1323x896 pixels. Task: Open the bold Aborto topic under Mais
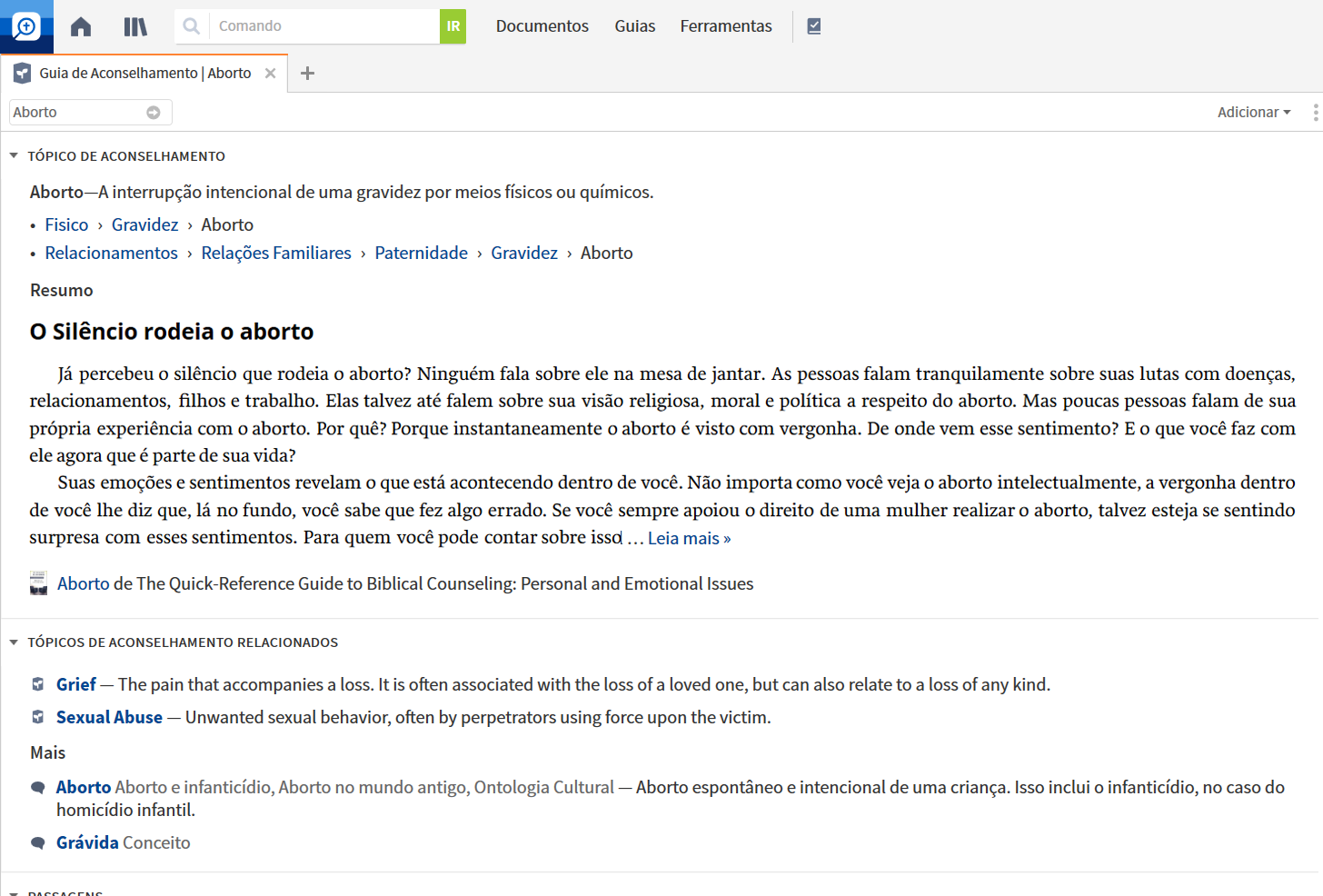pyautogui.click(x=84, y=787)
